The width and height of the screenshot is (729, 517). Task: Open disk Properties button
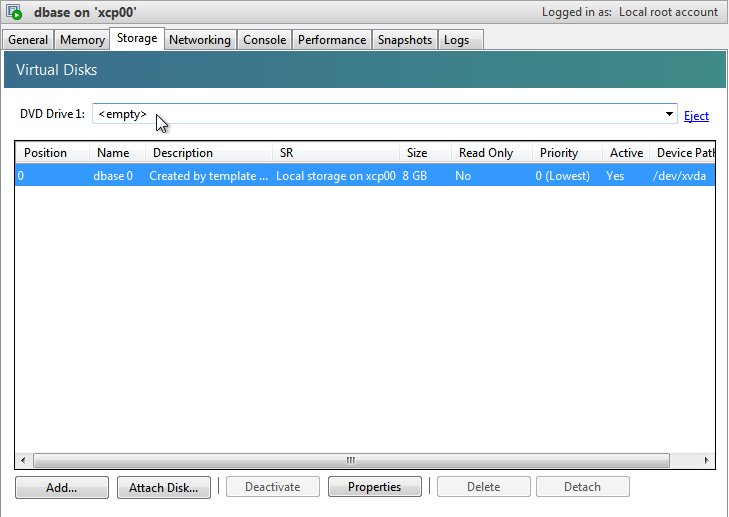point(375,487)
